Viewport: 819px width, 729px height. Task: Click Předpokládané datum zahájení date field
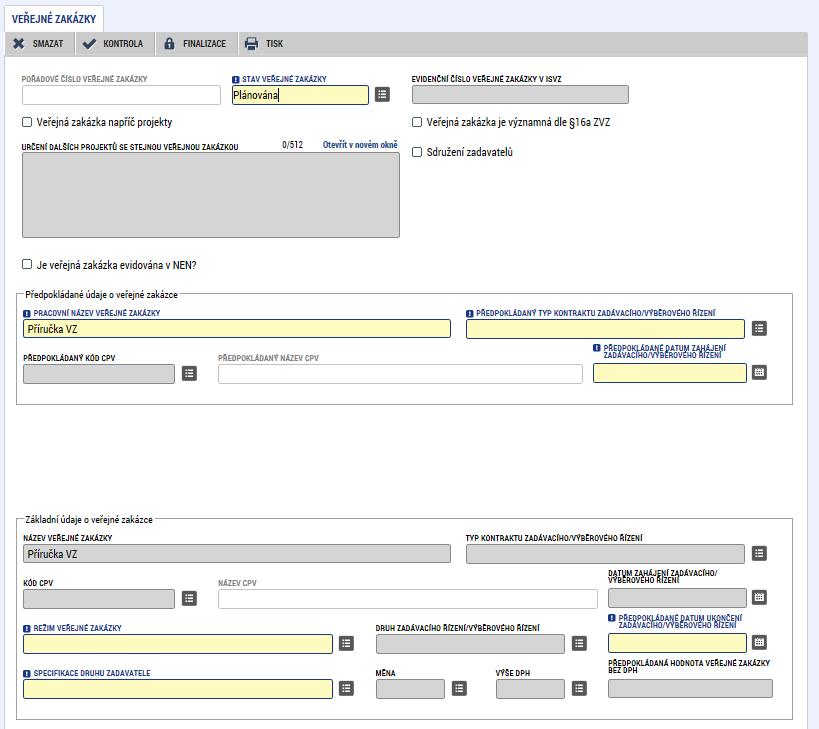670,373
